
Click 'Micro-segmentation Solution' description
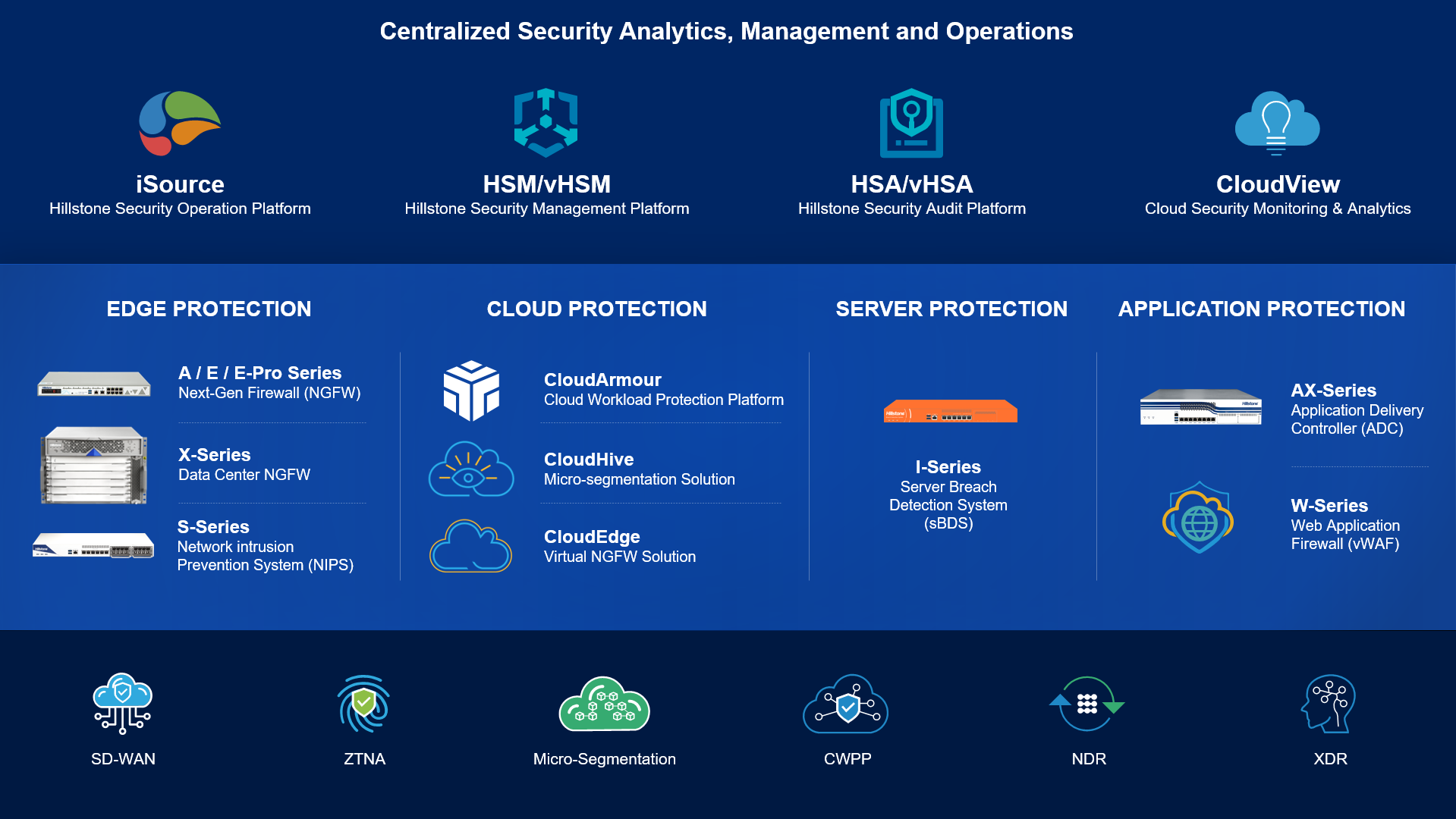[x=640, y=479]
